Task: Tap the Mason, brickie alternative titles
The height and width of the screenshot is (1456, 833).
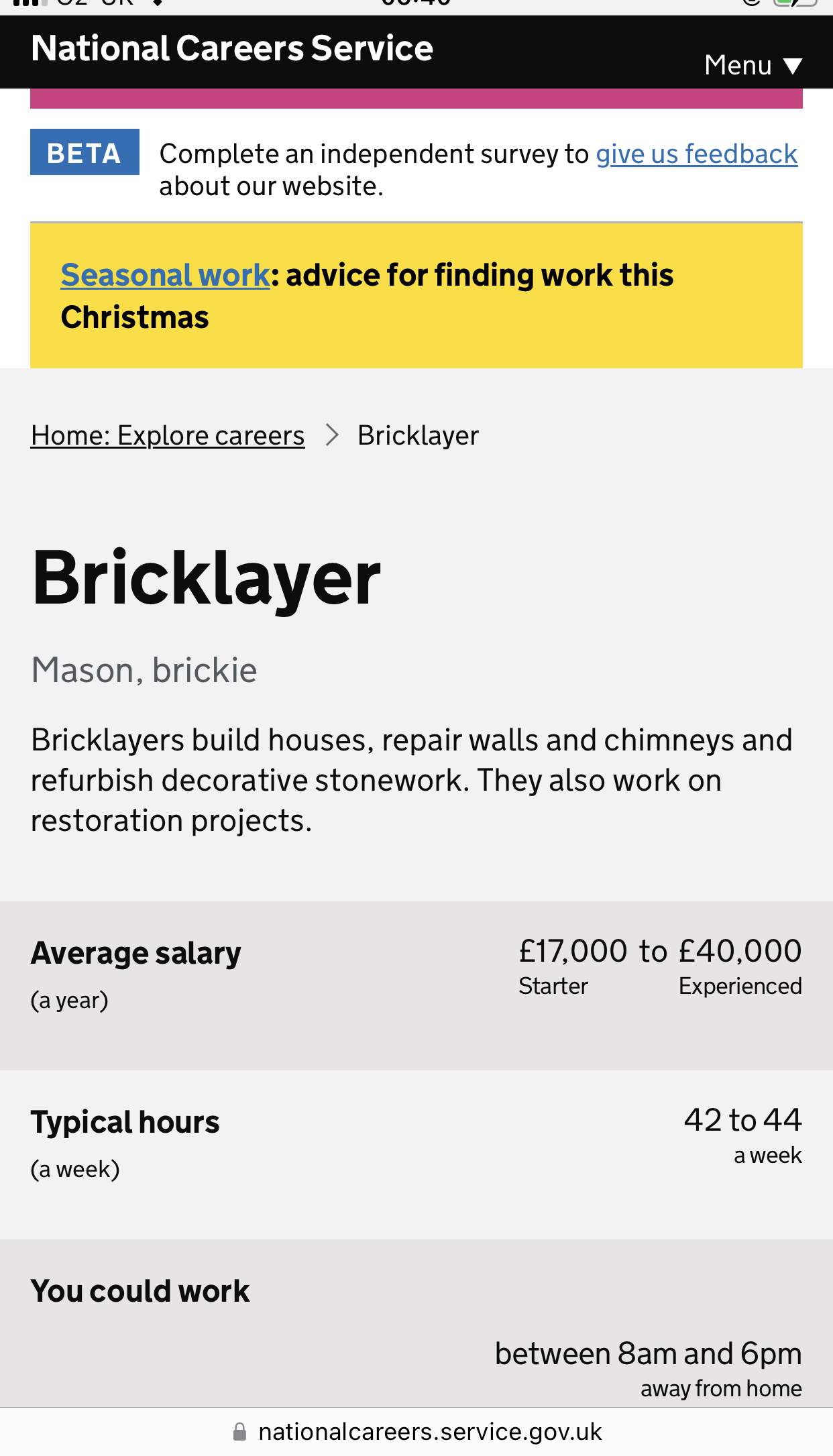Action: [x=144, y=670]
